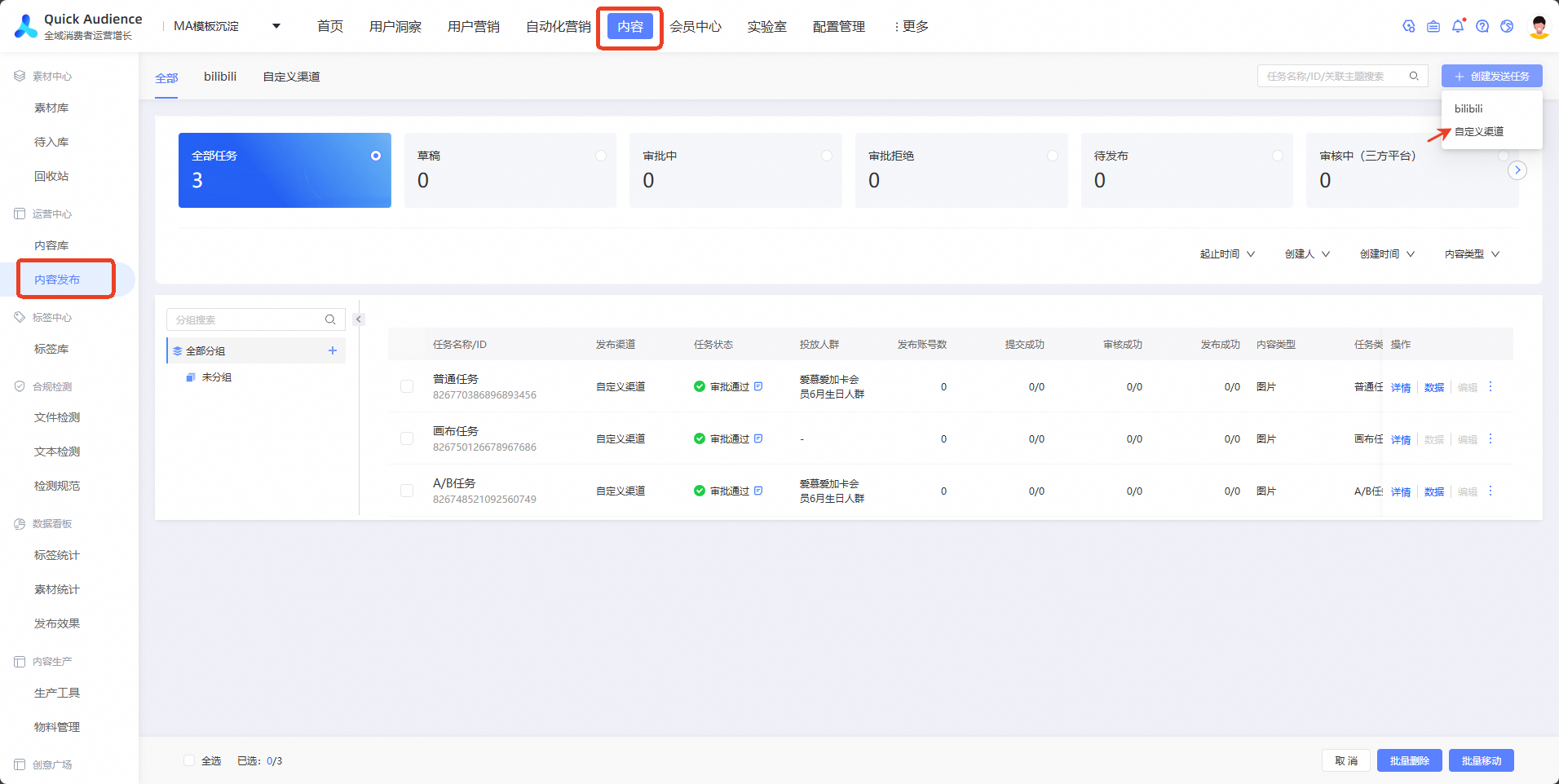Screen dimensions: 1559x784
Task: Open the 创建时间 filter dropdown
Action: click(x=1387, y=254)
